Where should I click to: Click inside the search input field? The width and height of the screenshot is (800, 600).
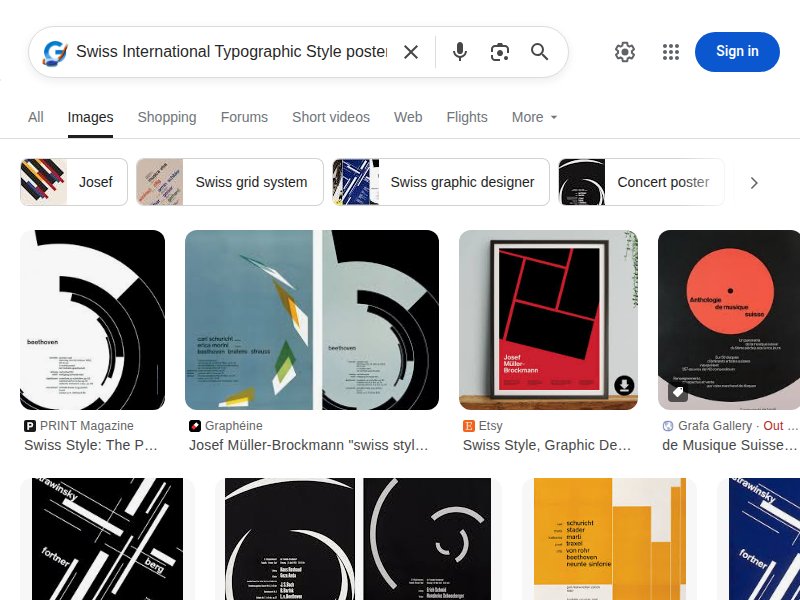(230, 51)
